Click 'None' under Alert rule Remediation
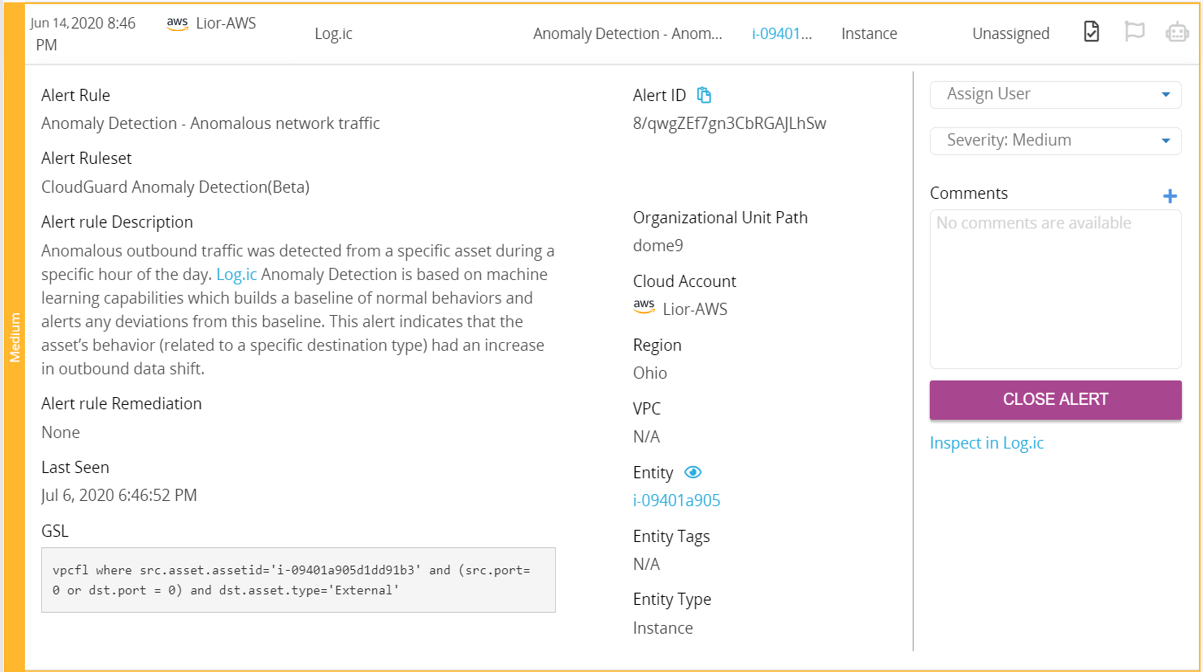The width and height of the screenshot is (1203, 672). pyautogui.click(x=61, y=432)
